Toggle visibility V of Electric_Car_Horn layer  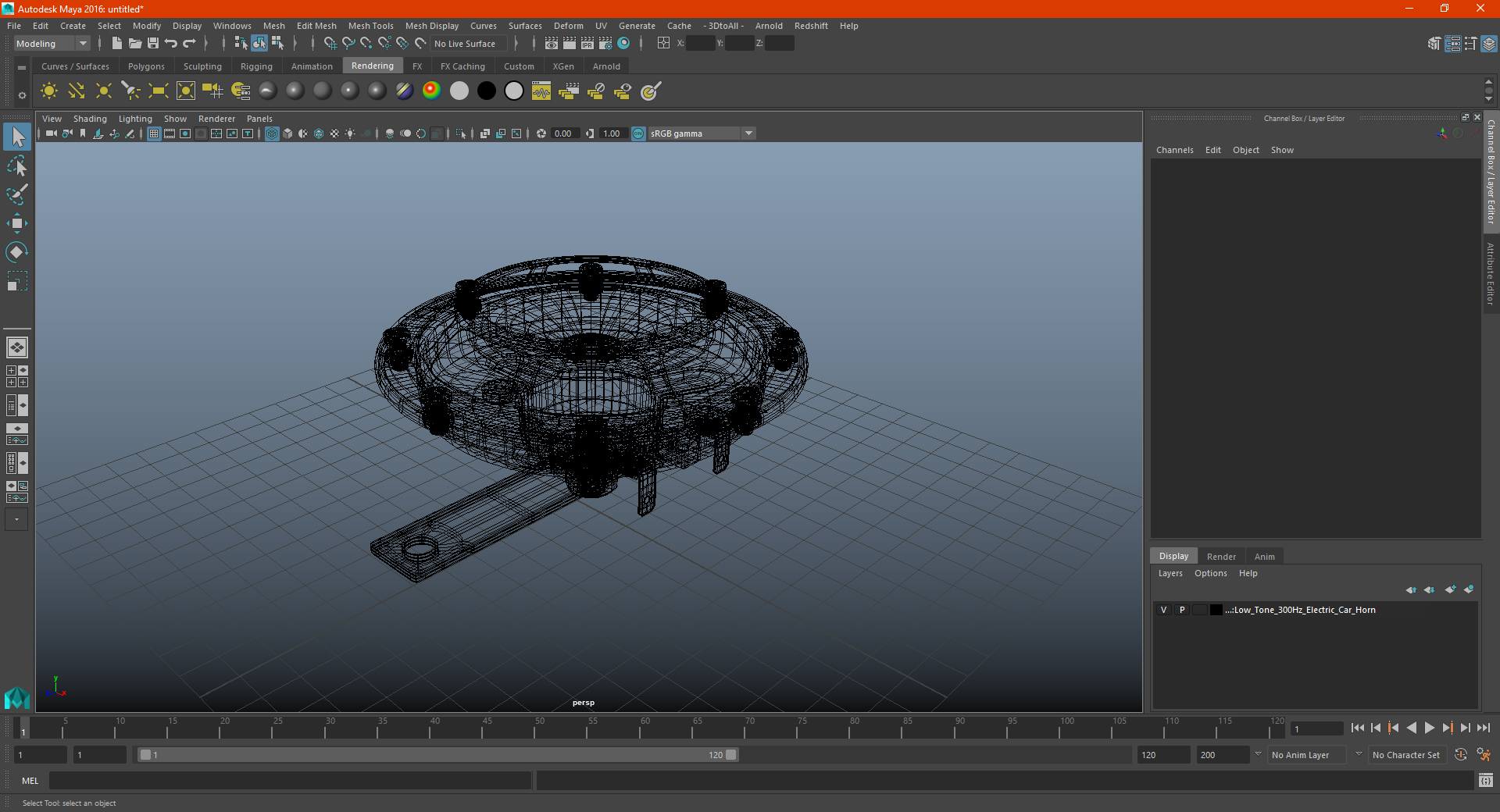coord(1163,610)
